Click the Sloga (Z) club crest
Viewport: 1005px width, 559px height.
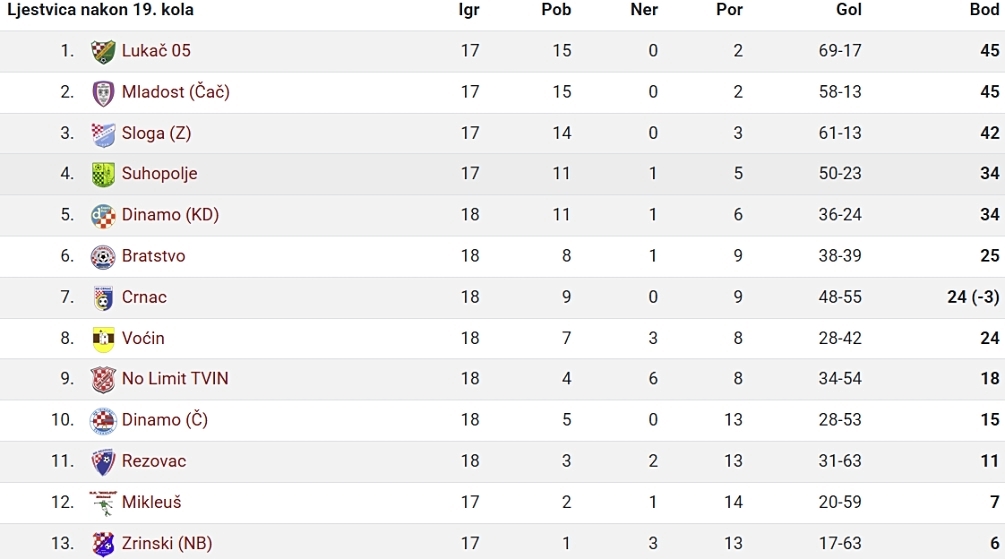tap(103, 134)
